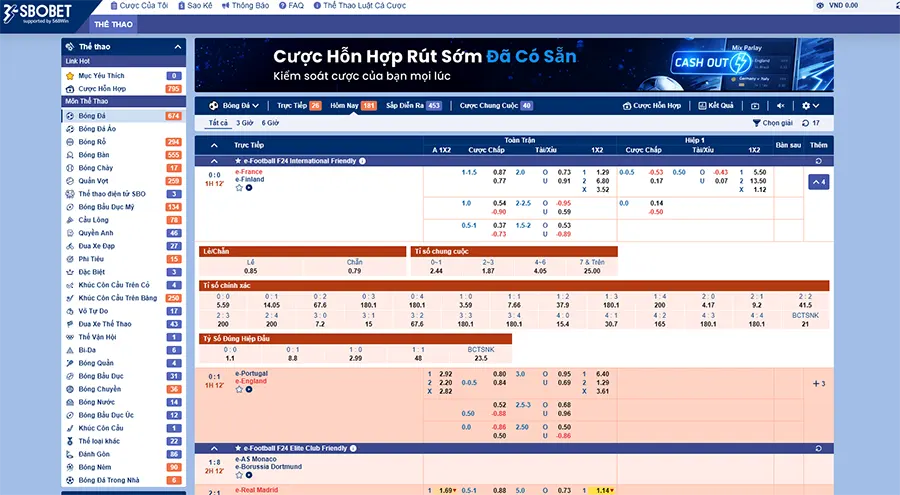Open Kết Quả results in toolbar
Screen dimensions: 900x495
click(716, 106)
